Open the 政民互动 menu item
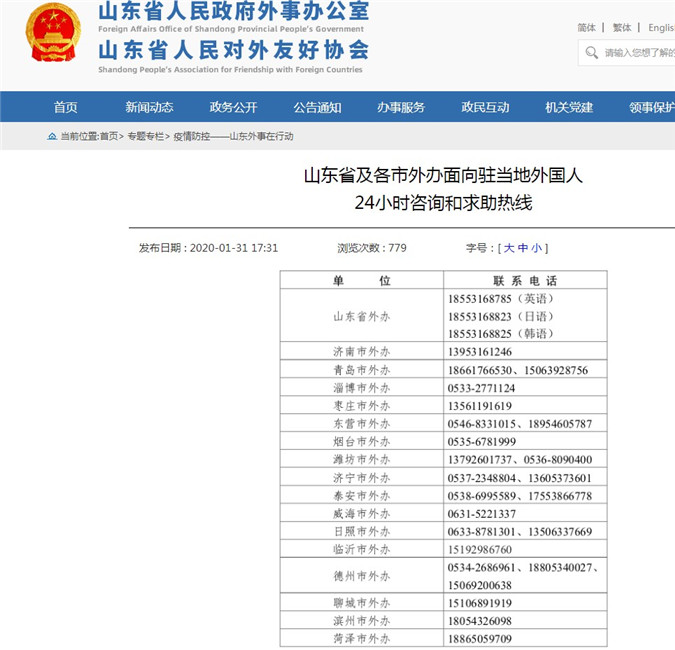675x650 pixels. tap(485, 107)
